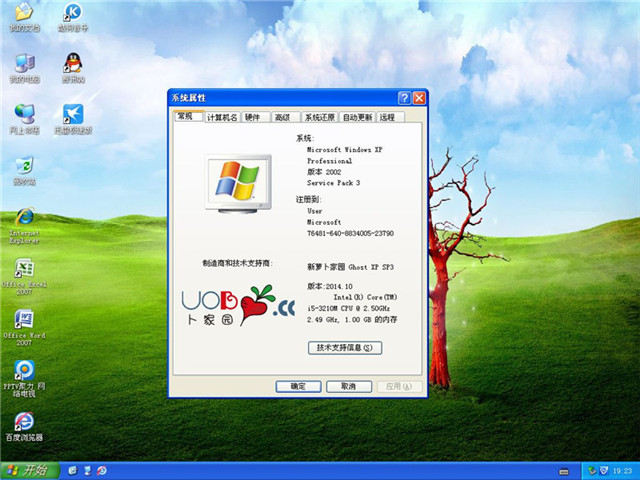
Task: Confirm with the 确定 button
Action: (298, 387)
